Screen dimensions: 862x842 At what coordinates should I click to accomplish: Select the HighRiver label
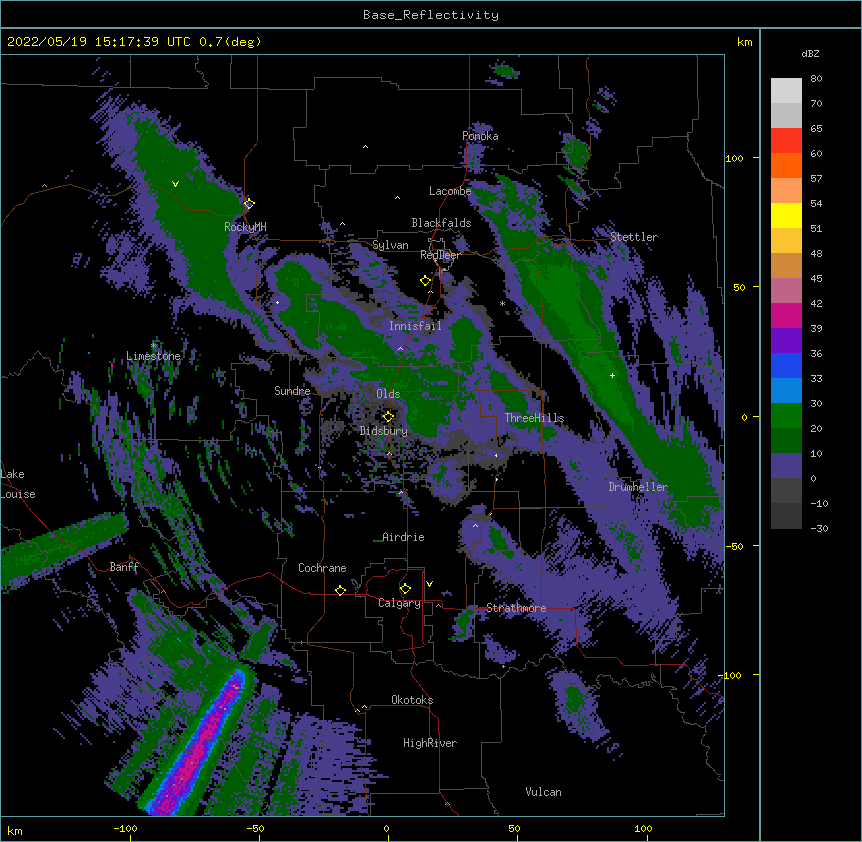click(430, 743)
